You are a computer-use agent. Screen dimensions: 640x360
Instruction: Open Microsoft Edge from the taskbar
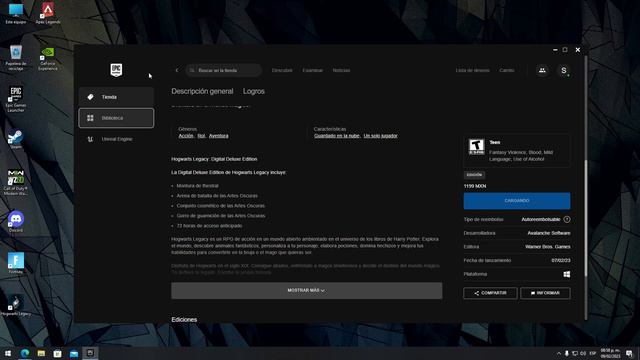[x=24, y=353]
